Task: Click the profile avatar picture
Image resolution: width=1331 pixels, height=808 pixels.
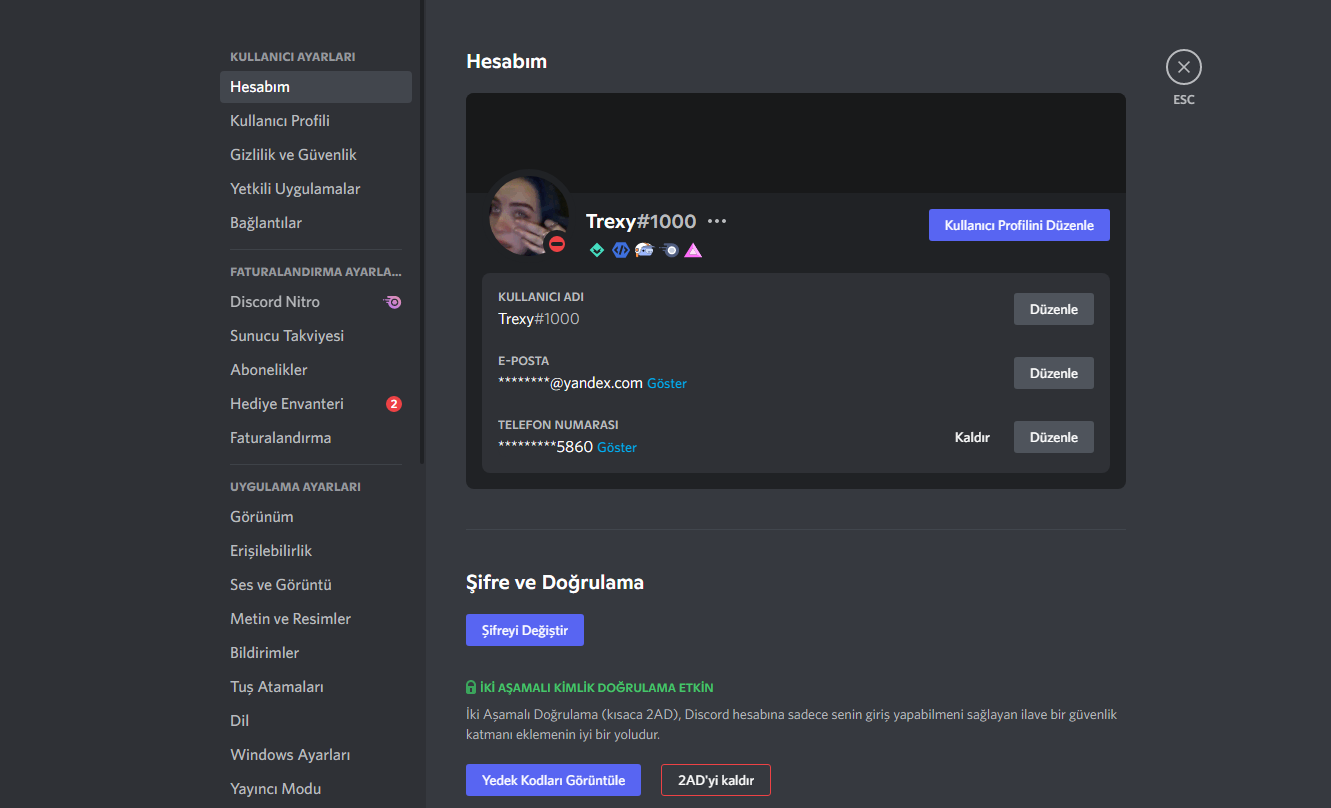Action: [529, 215]
